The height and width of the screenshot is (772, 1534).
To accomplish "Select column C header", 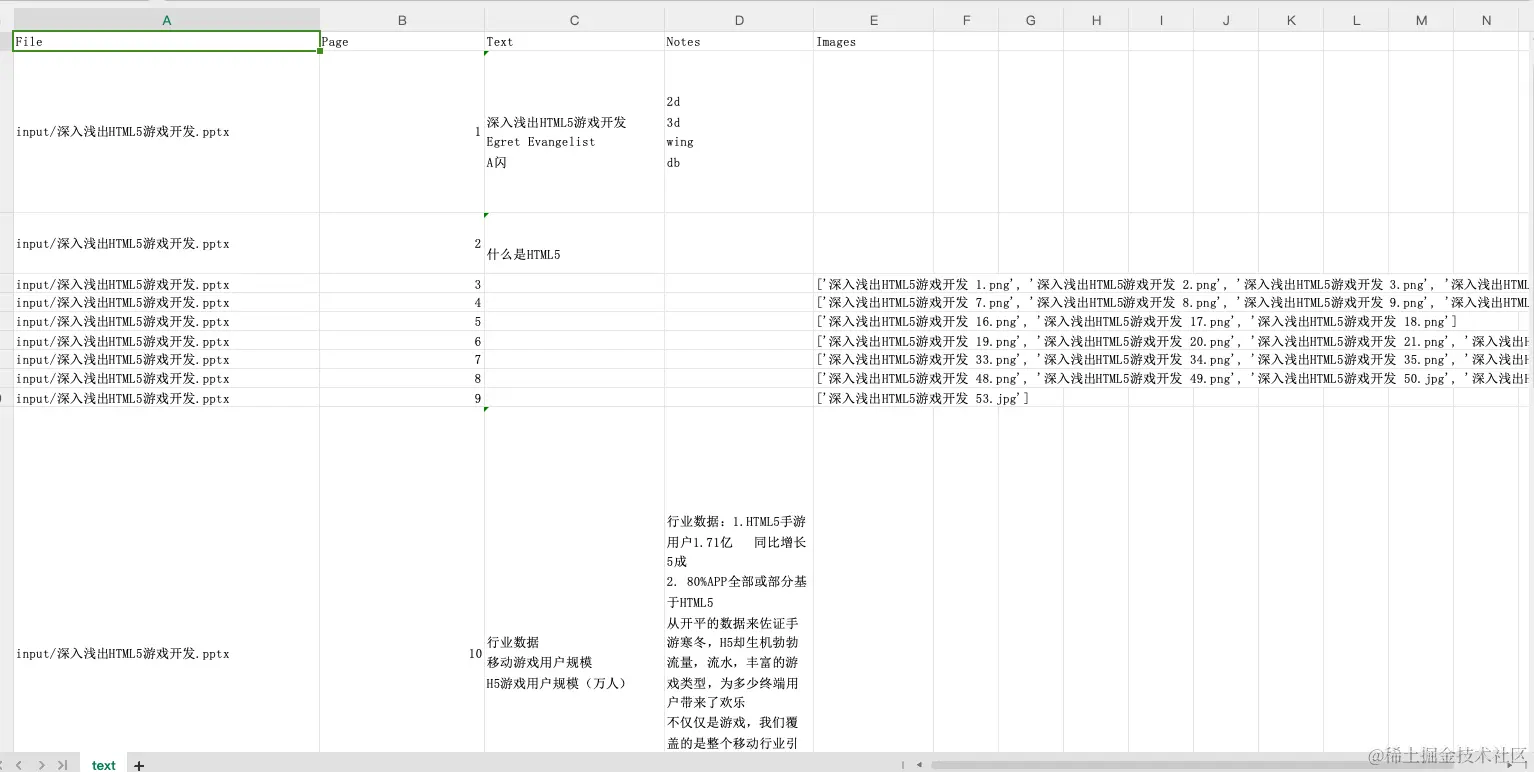I will click(574, 20).
